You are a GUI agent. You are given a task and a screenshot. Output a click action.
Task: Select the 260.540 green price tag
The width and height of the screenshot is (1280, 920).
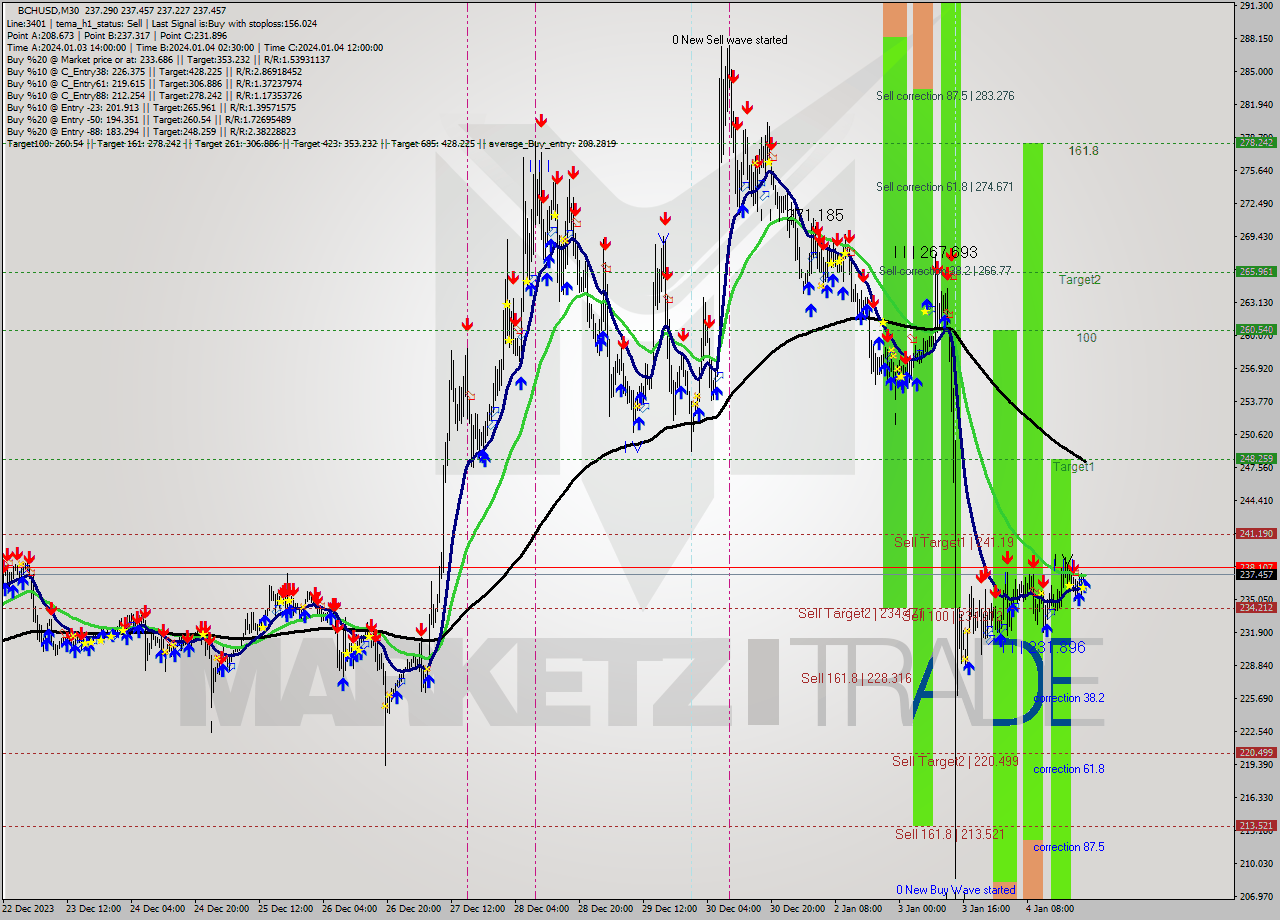tap(1256, 329)
